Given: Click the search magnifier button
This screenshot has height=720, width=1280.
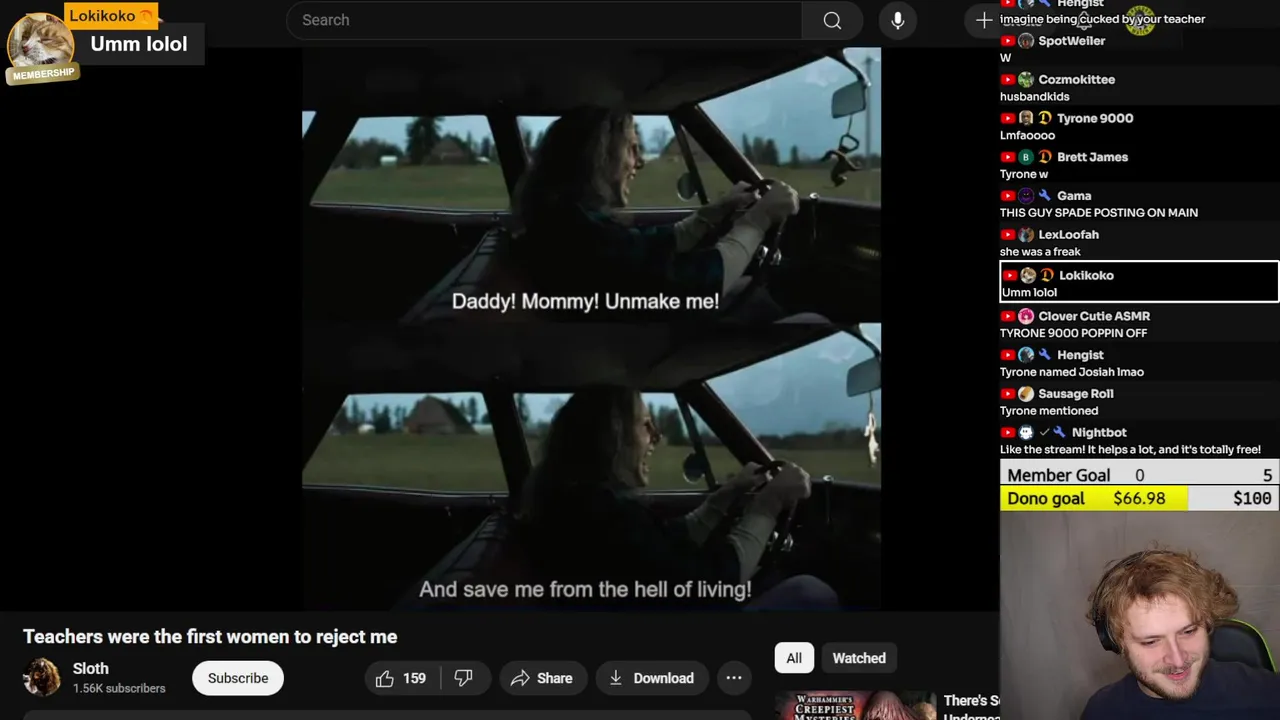Looking at the screenshot, I should pyautogui.click(x=832, y=20).
